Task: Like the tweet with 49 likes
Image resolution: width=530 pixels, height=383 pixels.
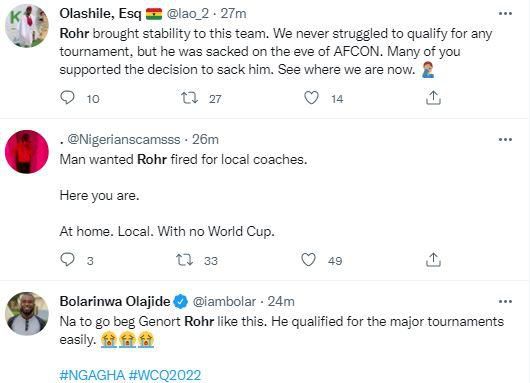Action: coord(308,260)
